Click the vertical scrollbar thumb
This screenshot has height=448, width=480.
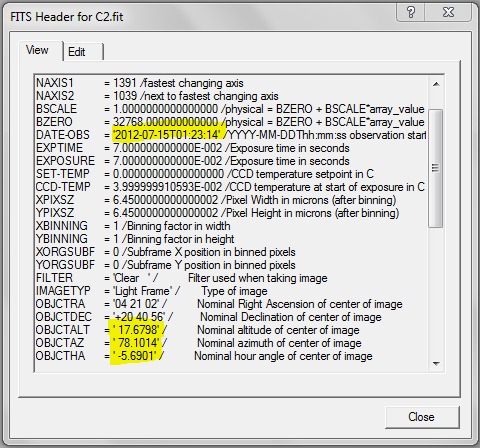click(436, 168)
